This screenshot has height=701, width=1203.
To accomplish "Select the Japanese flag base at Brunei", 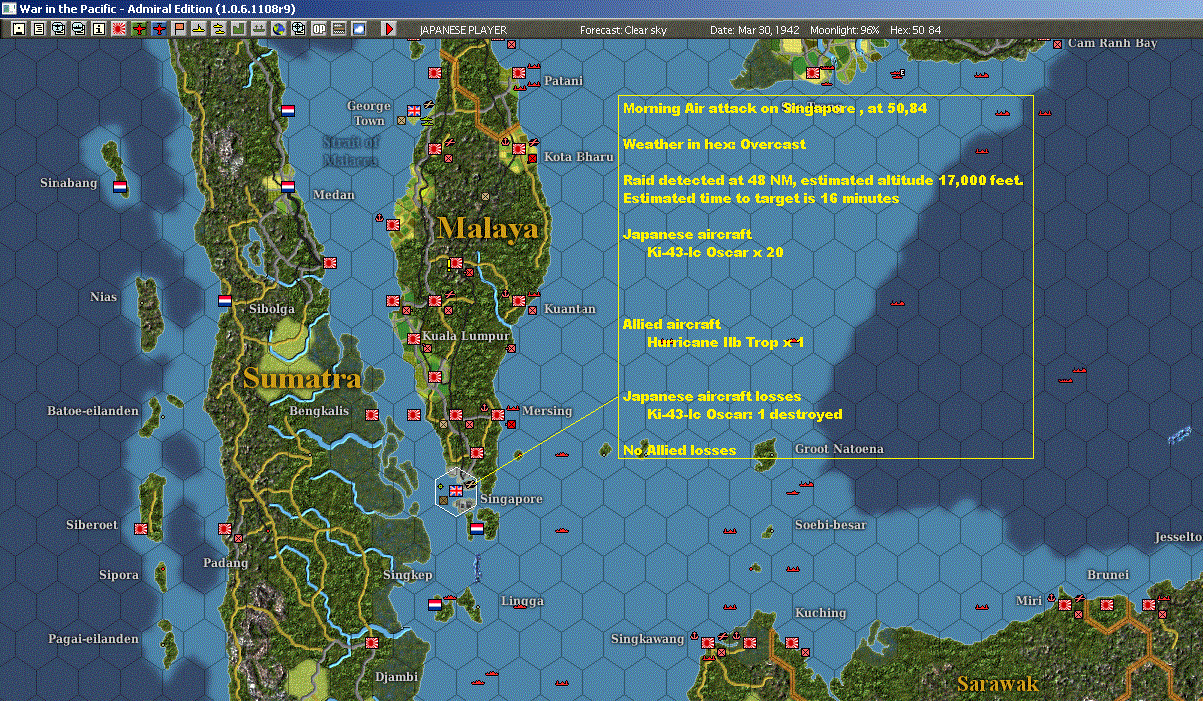I will pos(1108,604).
